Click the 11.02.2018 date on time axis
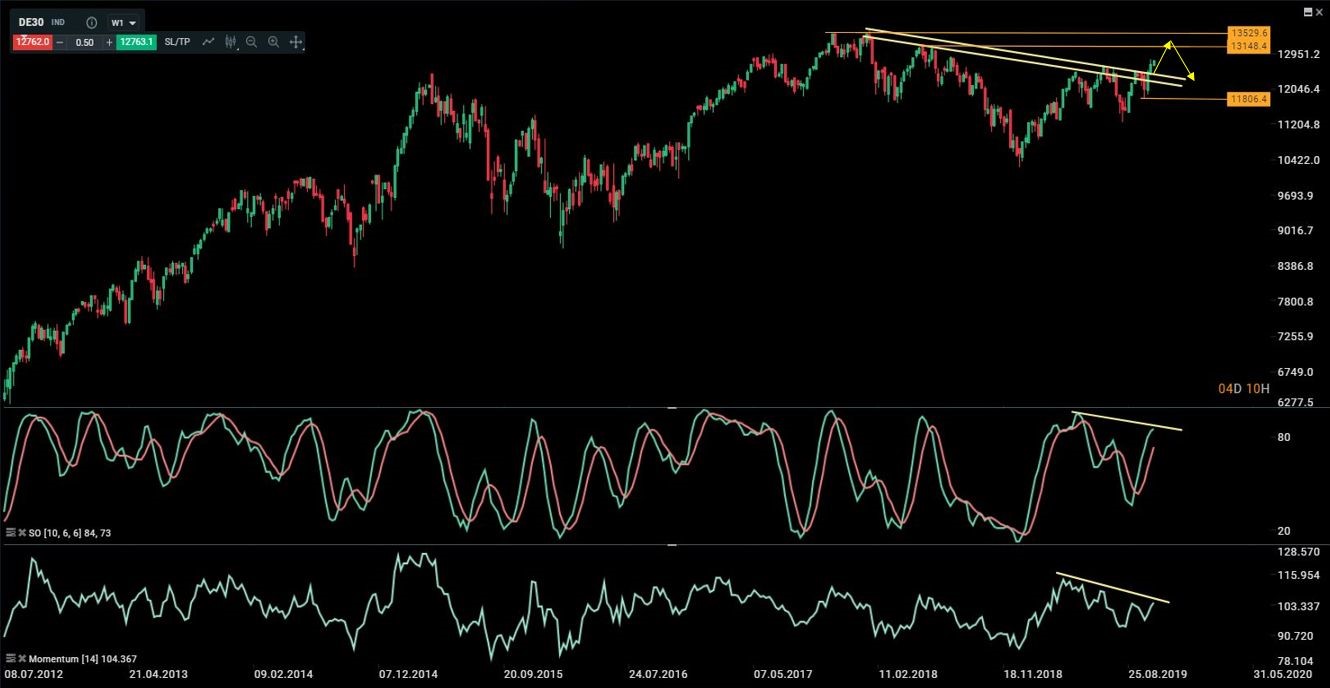The height and width of the screenshot is (688, 1330). click(x=909, y=674)
